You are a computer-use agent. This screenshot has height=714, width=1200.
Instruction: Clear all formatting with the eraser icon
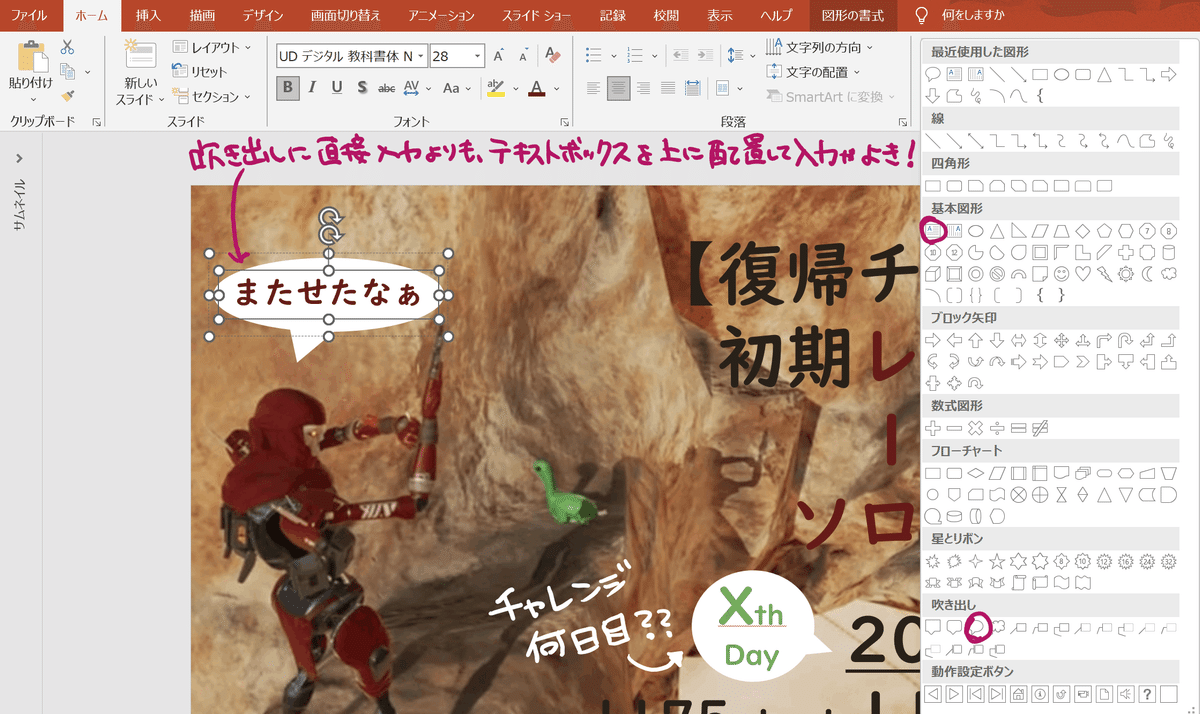pyautogui.click(x=553, y=56)
